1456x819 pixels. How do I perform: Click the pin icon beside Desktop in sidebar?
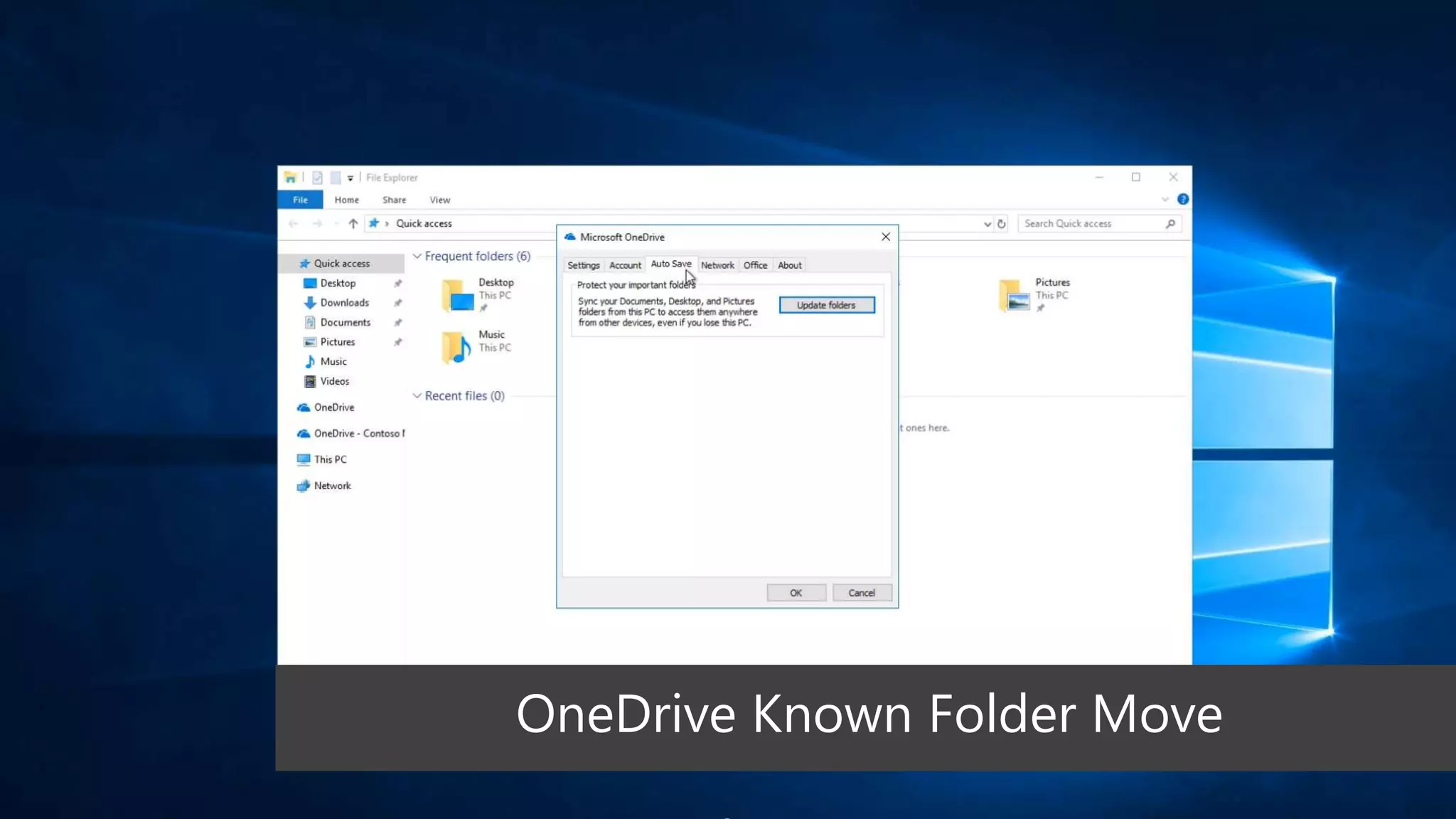click(398, 284)
